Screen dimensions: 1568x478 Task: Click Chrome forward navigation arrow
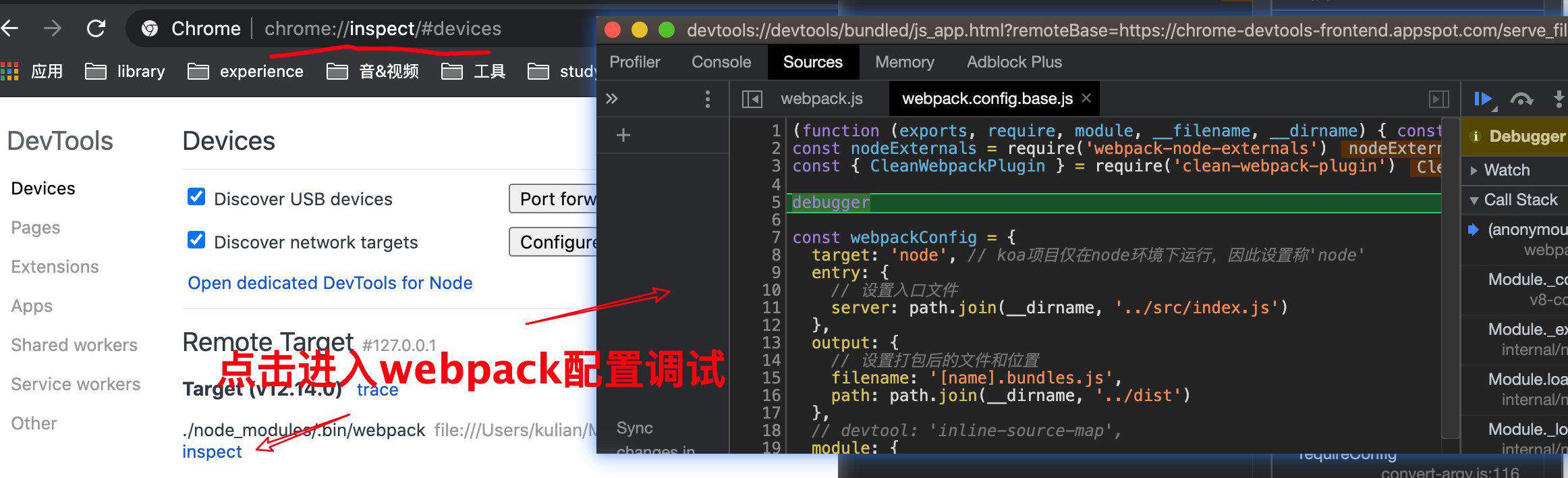click(52, 28)
